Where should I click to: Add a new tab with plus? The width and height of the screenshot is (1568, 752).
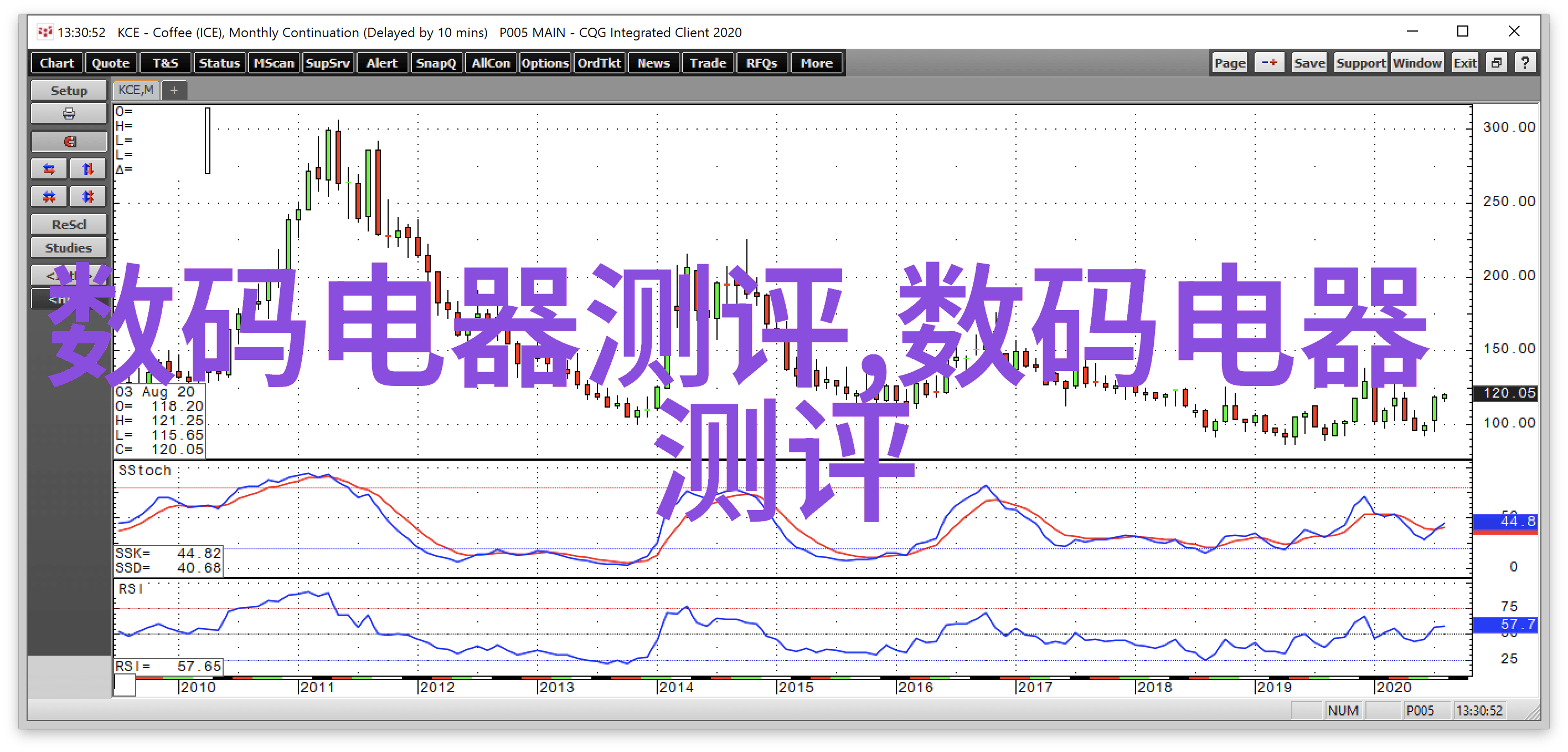[x=174, y=90]
